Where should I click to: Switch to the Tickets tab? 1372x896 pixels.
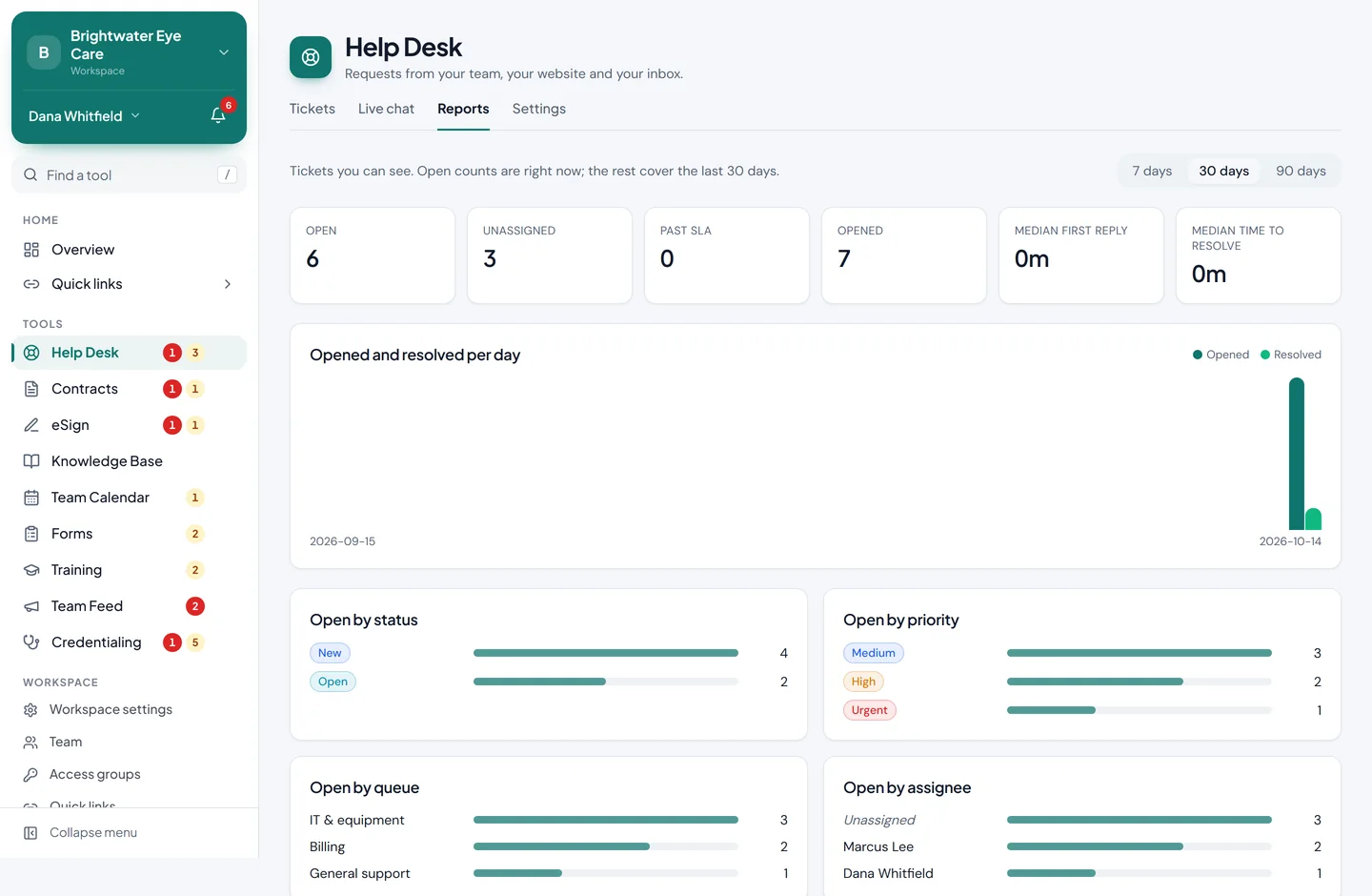click(x=313, y=110)
